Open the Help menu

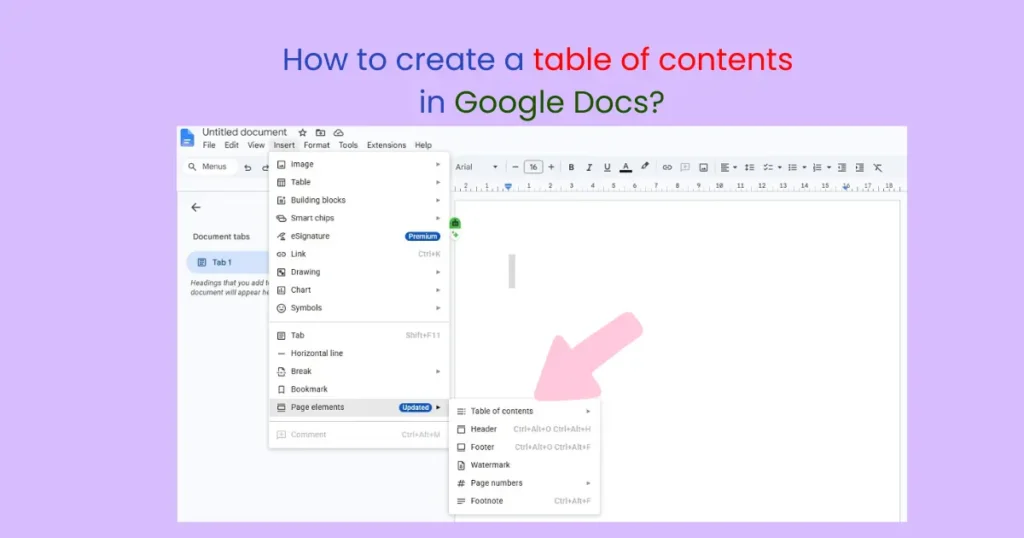[423, 146]
